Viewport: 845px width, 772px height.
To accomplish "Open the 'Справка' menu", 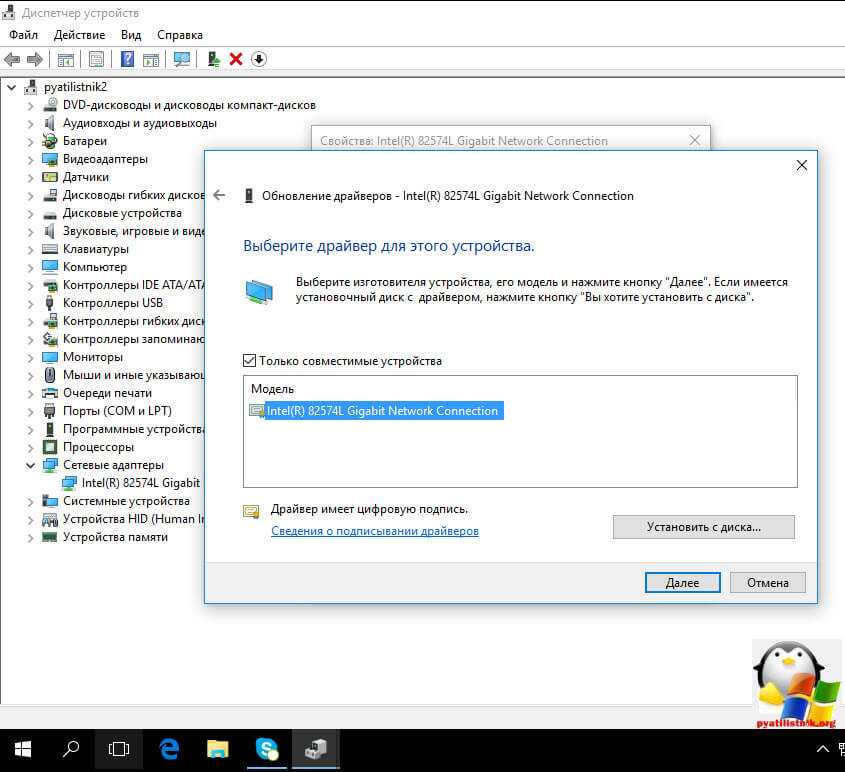I will tap(180, 35).
